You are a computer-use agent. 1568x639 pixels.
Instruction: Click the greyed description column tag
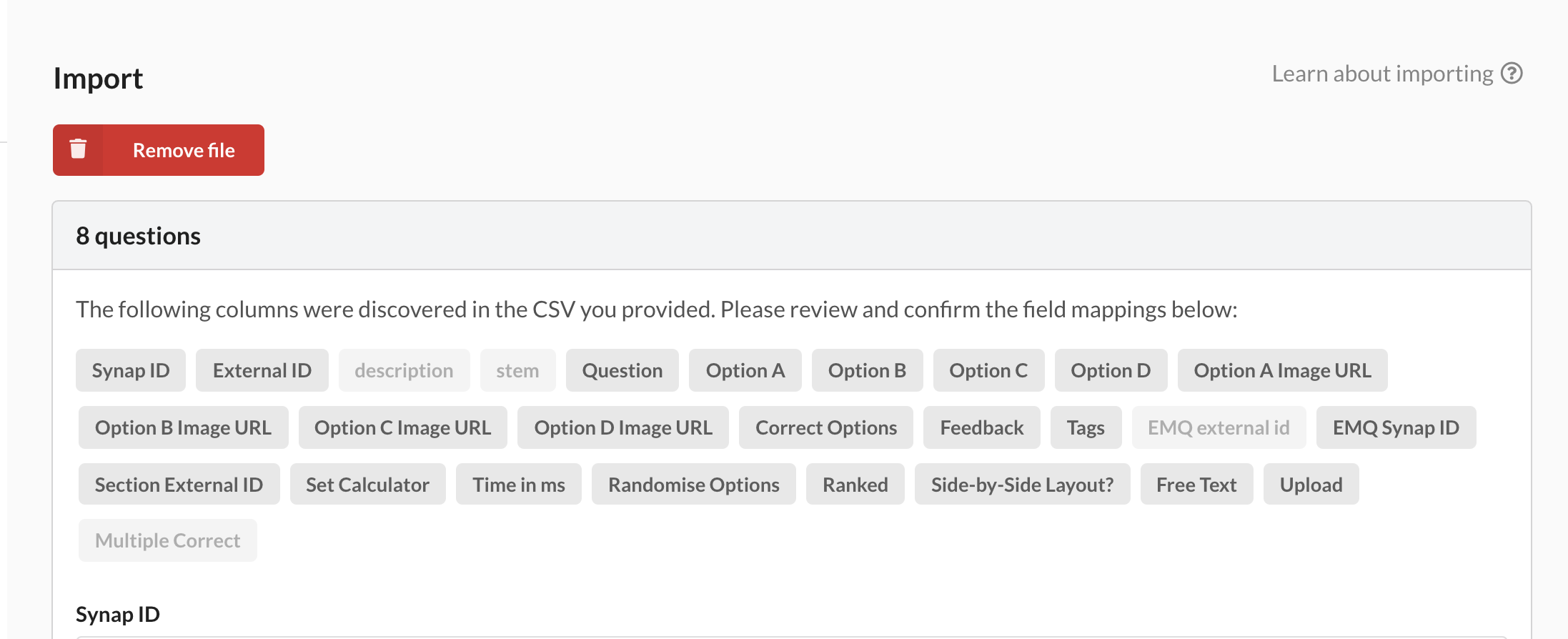coord(404,370)
